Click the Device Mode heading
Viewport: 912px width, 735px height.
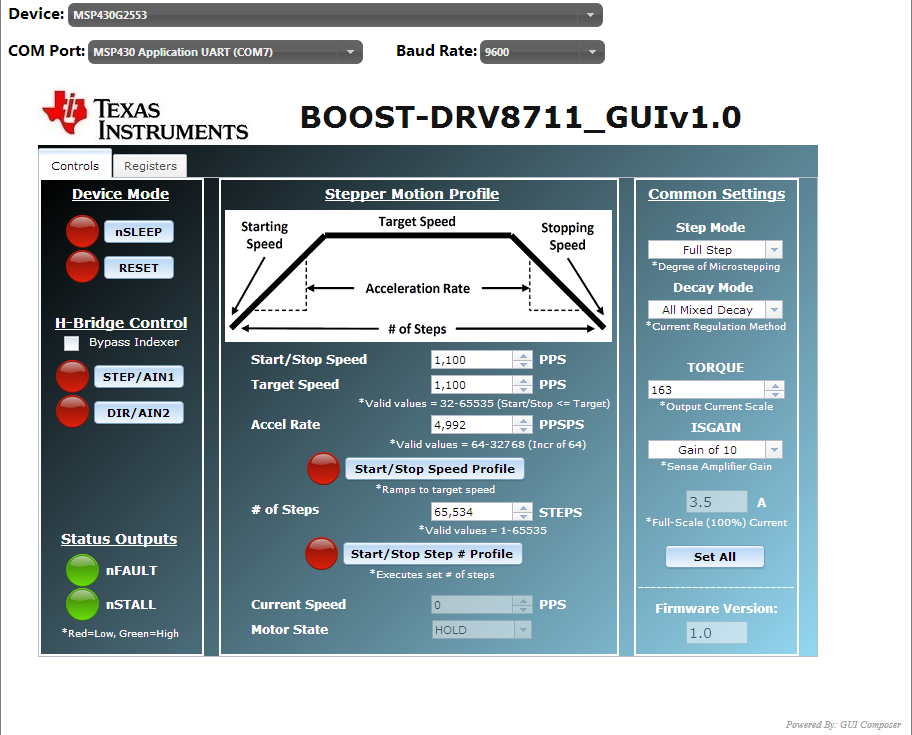[120, 194]
